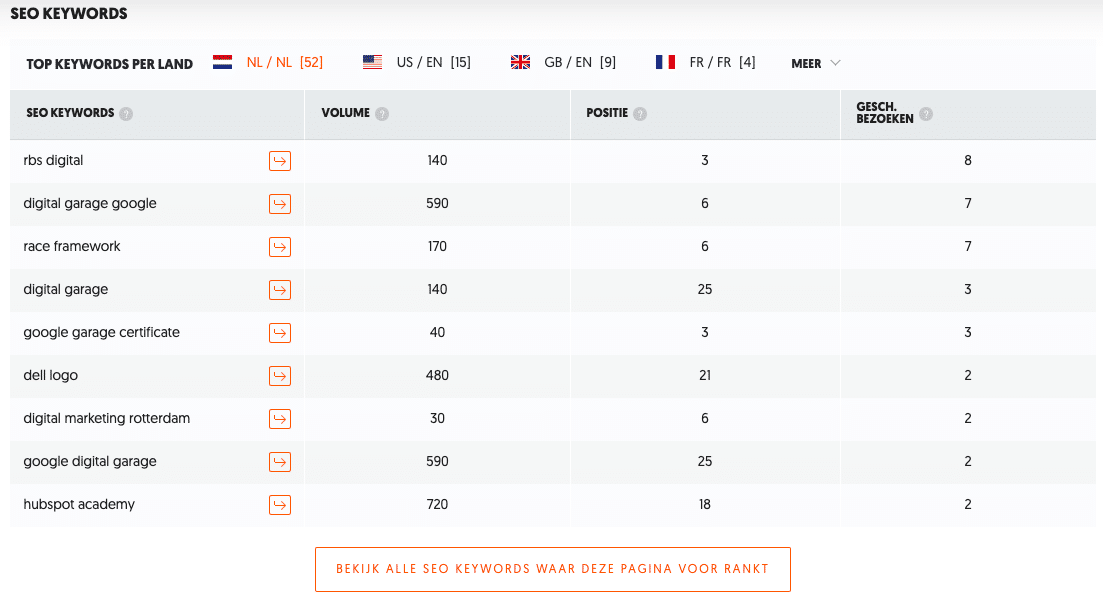Expand the MEER countries dropdown
Image resolution: width=1103 pixels, height=593 pixels.
pyautogui.click(x=816, y=63)
